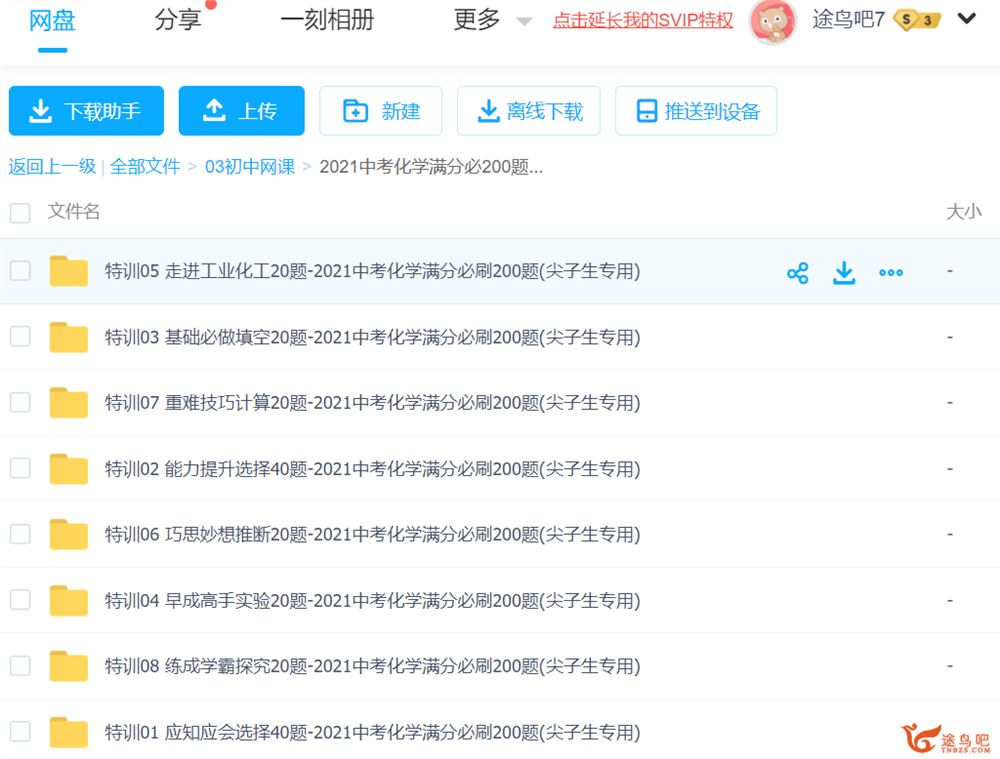Open the 特训03 基础必做填空 folder icon
This screenshot has width=1000, height=759.
tap(69, 337)
